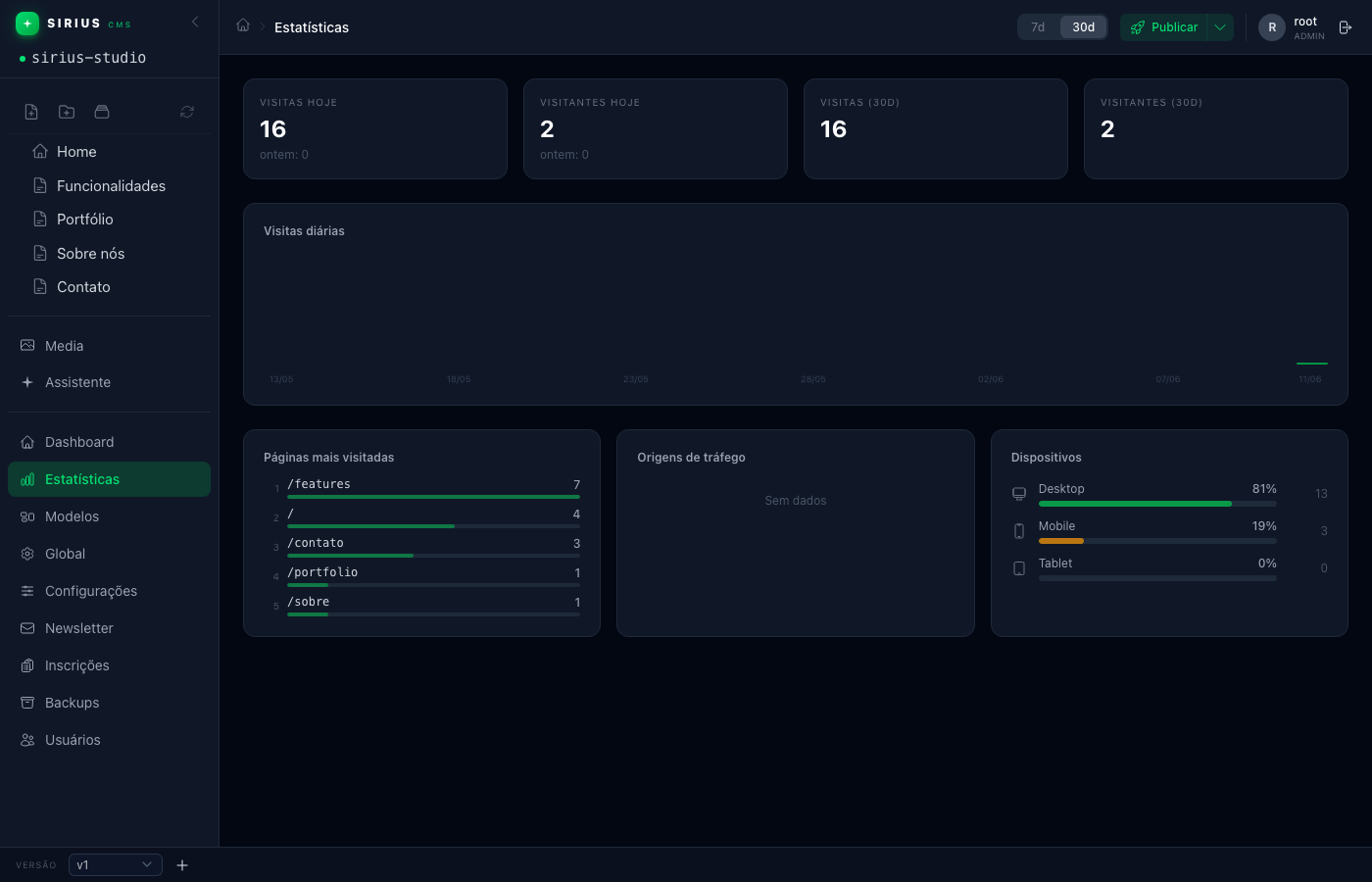Screen dimensions: 1372x882
Task: Click the Visitas hoje card
Action: click(375, 129)
